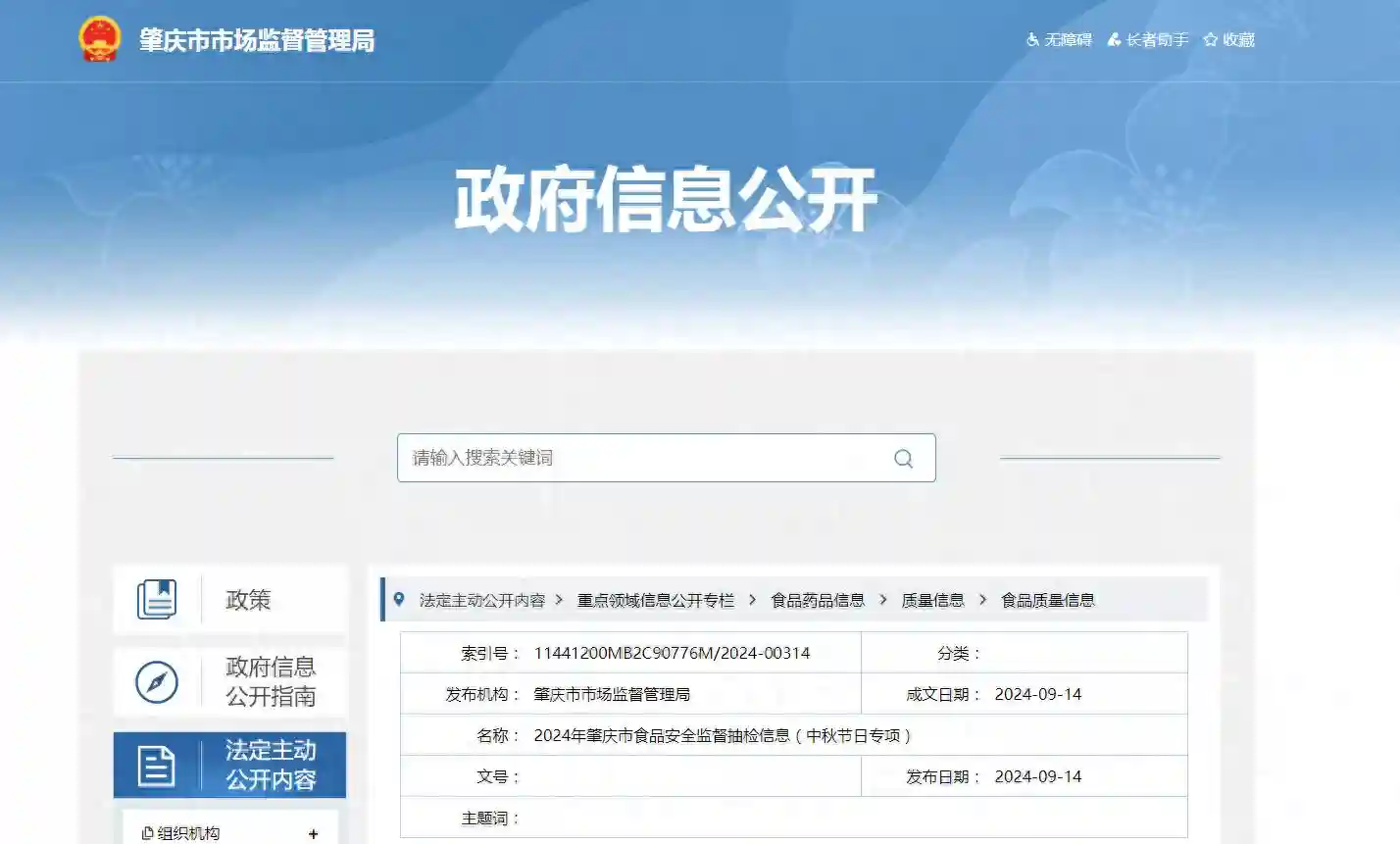
Task: Click the national emblem logo in header
Action: (x=99, y=39)
